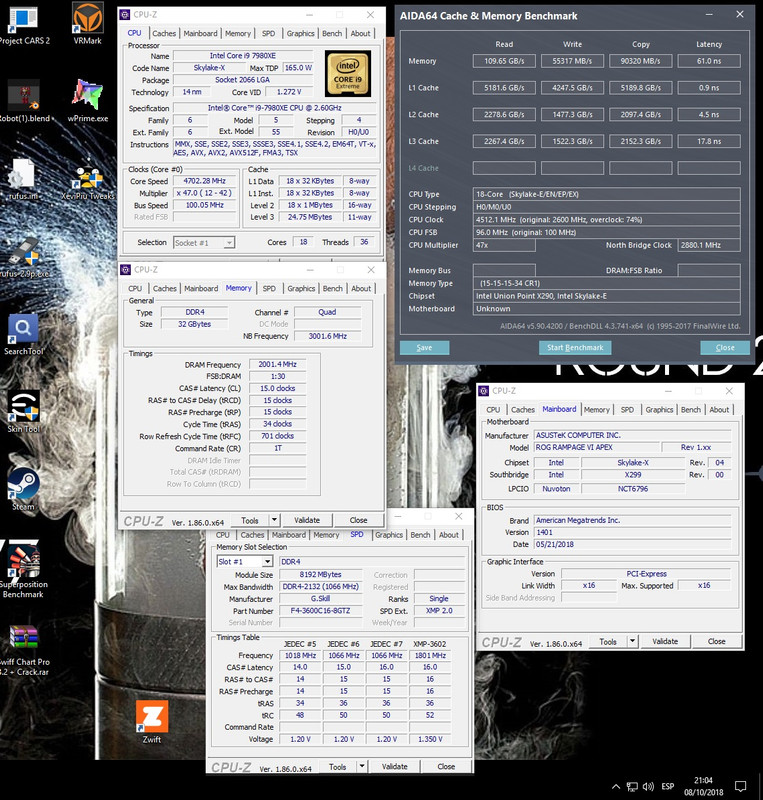
Task: Open the Superposition Benchmark shortcut
Action: point(23,571)
